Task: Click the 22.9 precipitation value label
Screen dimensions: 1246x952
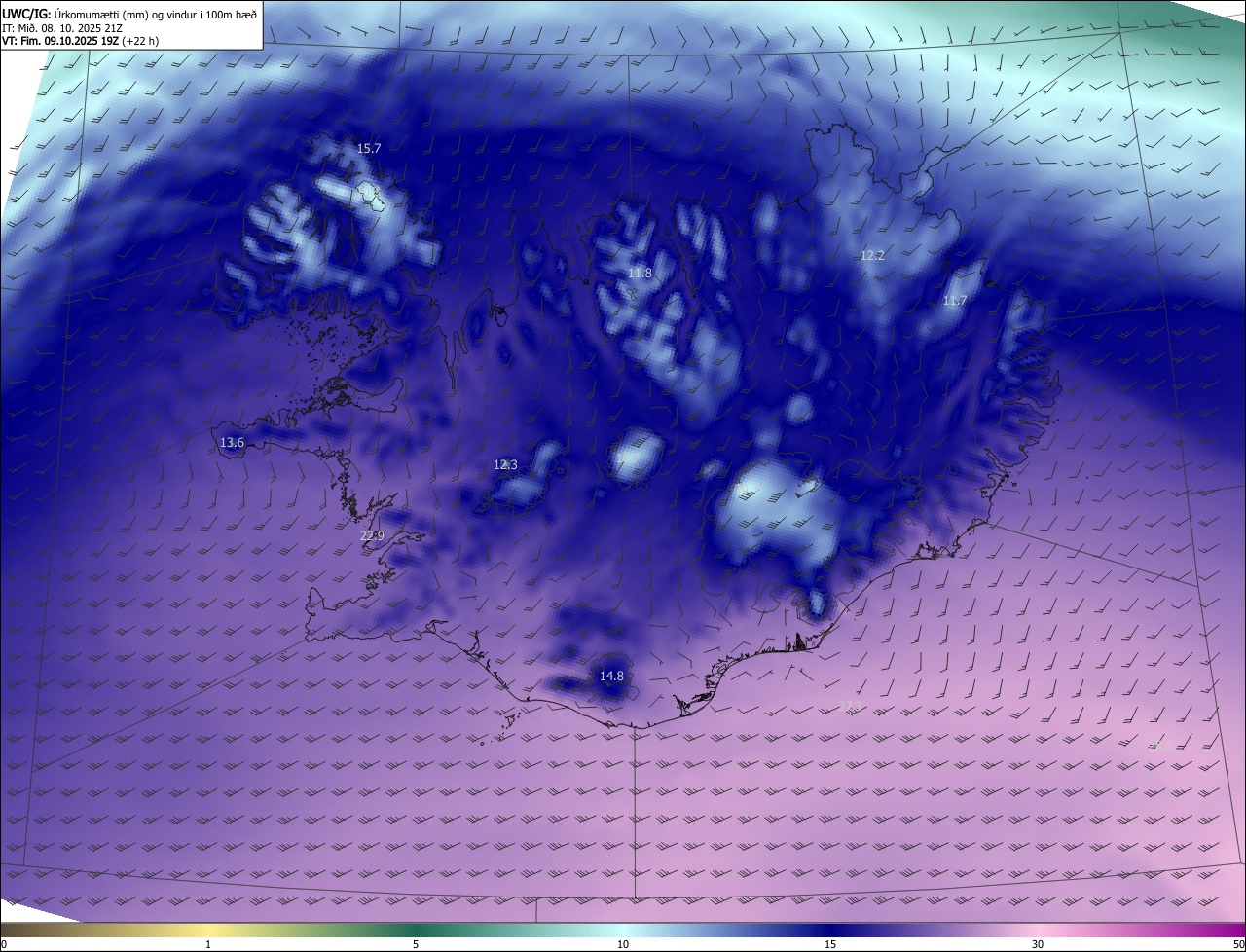Action: pyautogui.click(x=372, y=536)
